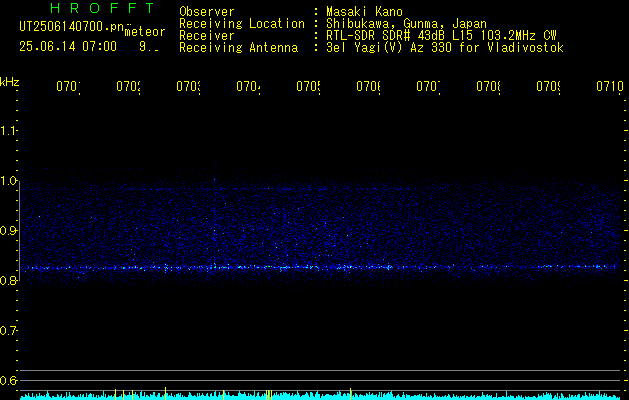Select the Receiving Antenna label

pyautogui.click(x=239, y=48)
